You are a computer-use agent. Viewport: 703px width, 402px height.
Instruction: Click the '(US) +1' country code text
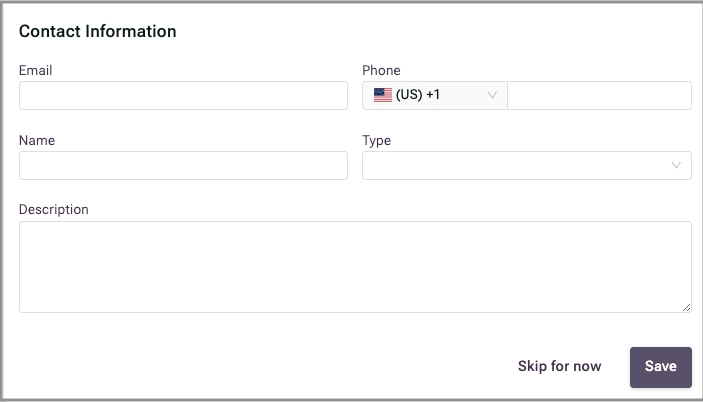pyautogui.click(x=418, y=96)
